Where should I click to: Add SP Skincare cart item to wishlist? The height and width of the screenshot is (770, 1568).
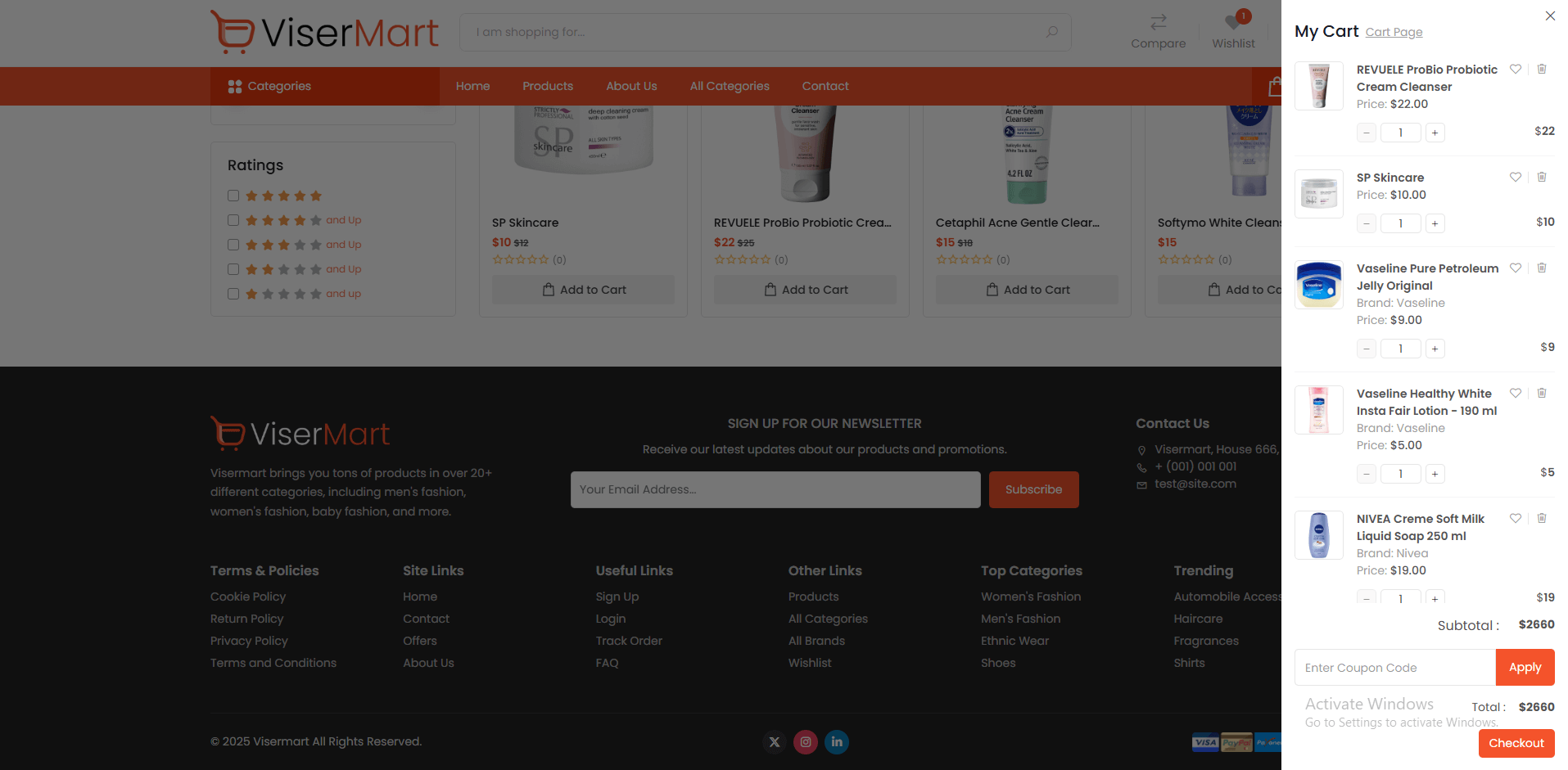pyautogui.click(x=1516, y=178)
